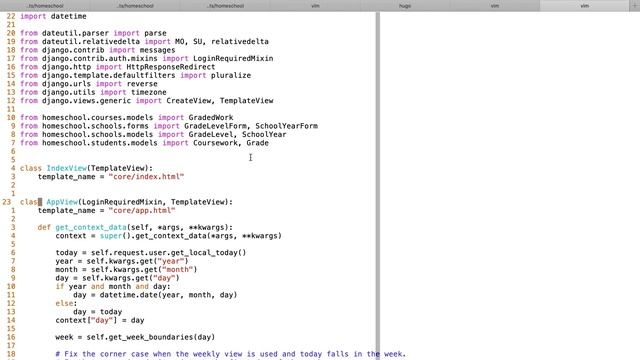This screenshot has width=640, height=360.
Task: Click the 'day = today' assignment line
Action: (x=98, y=312)
